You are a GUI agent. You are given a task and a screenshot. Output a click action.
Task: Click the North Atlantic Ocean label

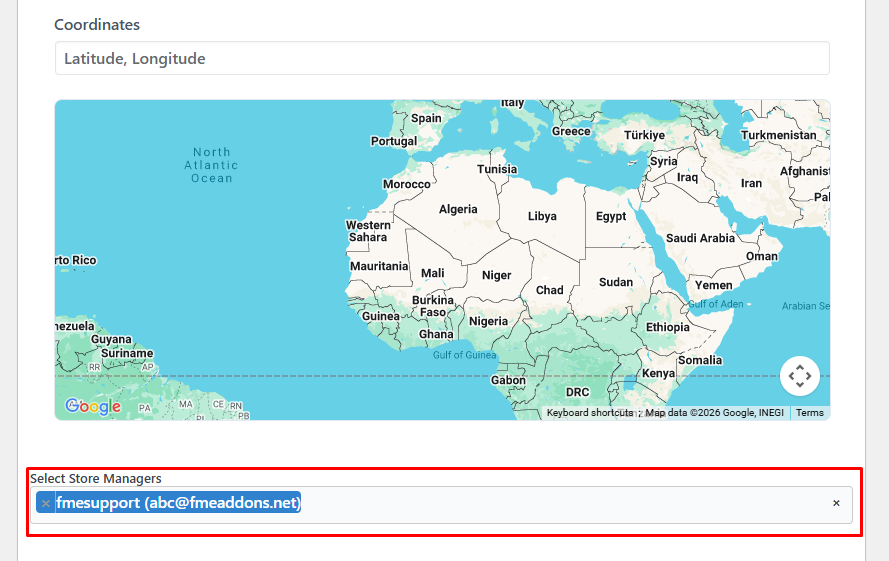[212, 165]
